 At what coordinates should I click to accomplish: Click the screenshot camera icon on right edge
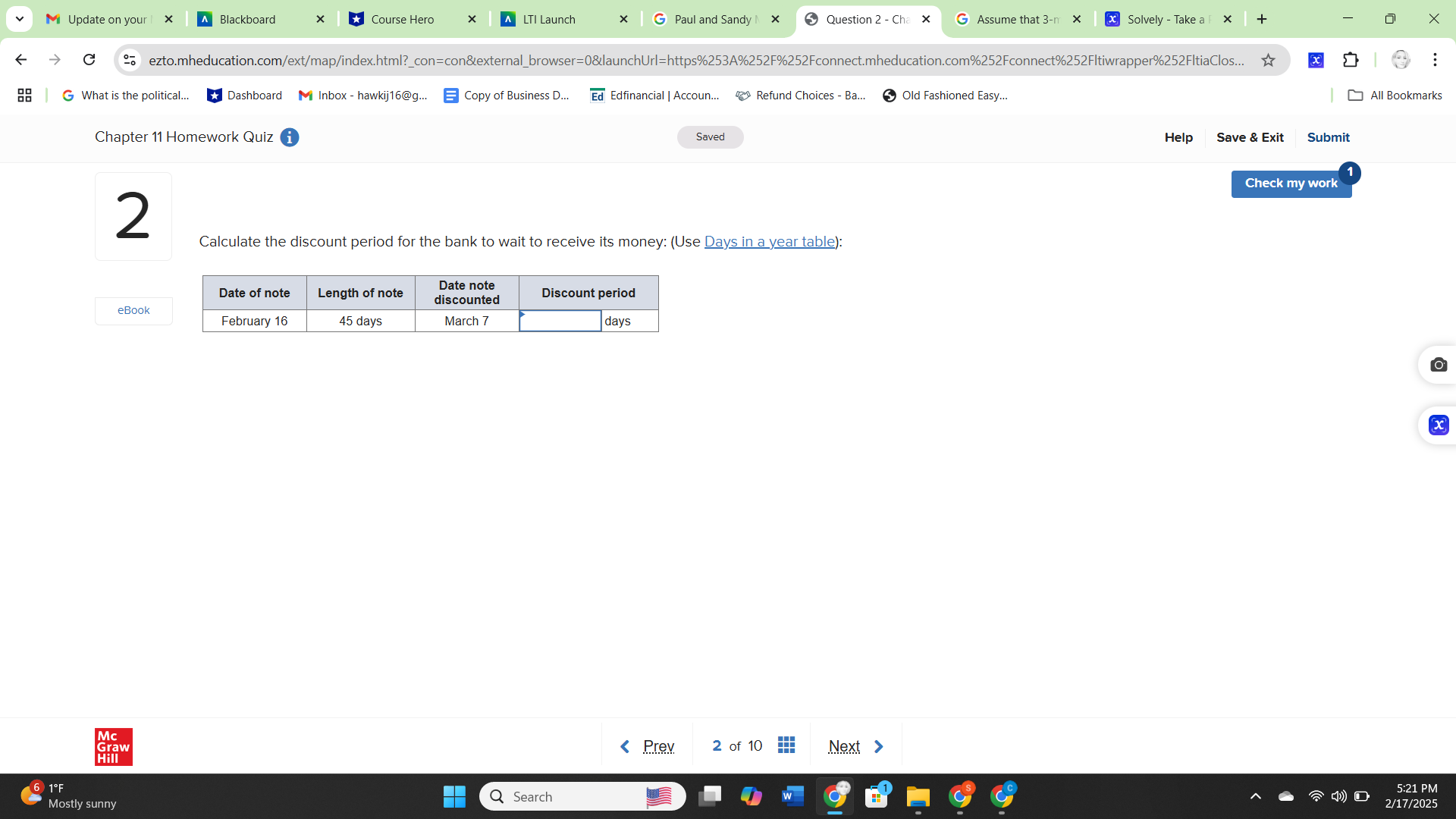[1440, 365]
